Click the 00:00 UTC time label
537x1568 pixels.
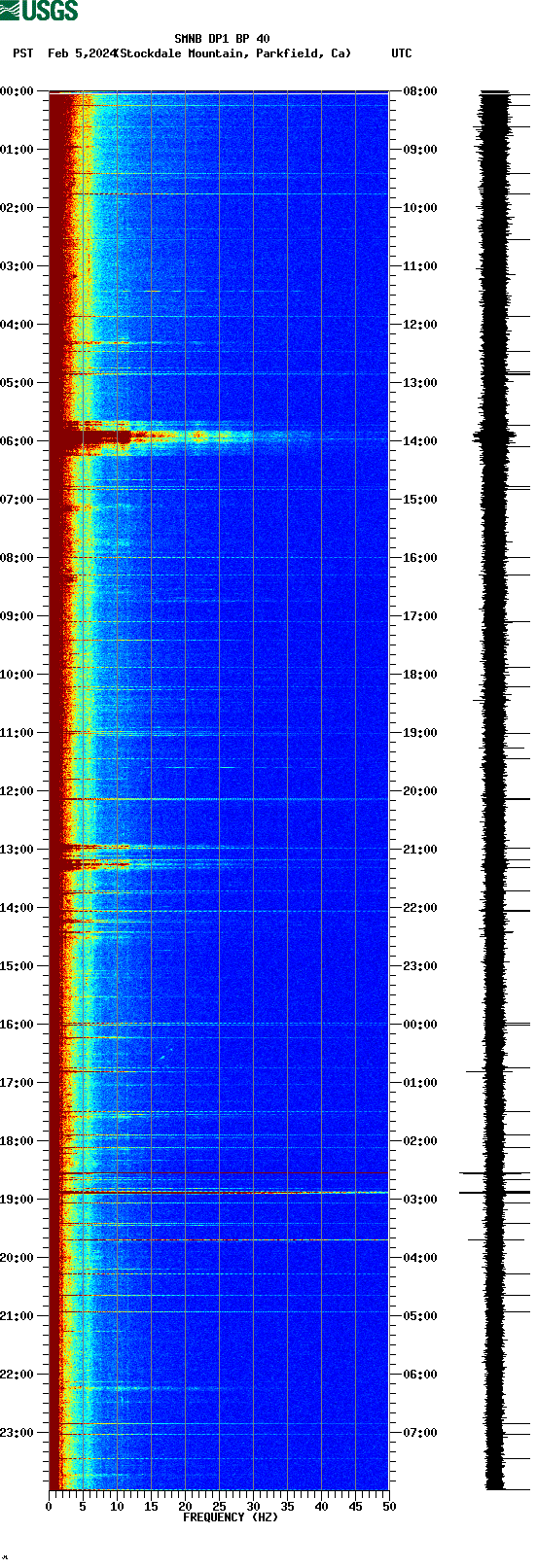tap(419, 1025)
